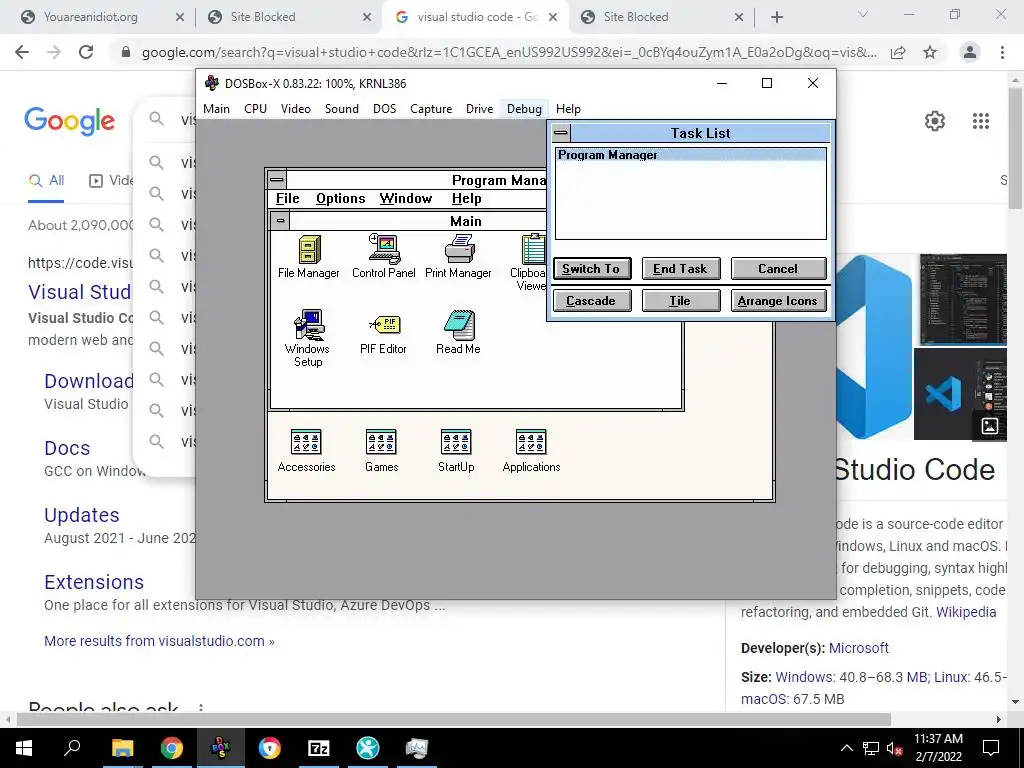The height and width of the screenshot is (768, 1024).
Task: Open DOSBox-X Main menu
Action: [x=216, y=109]
